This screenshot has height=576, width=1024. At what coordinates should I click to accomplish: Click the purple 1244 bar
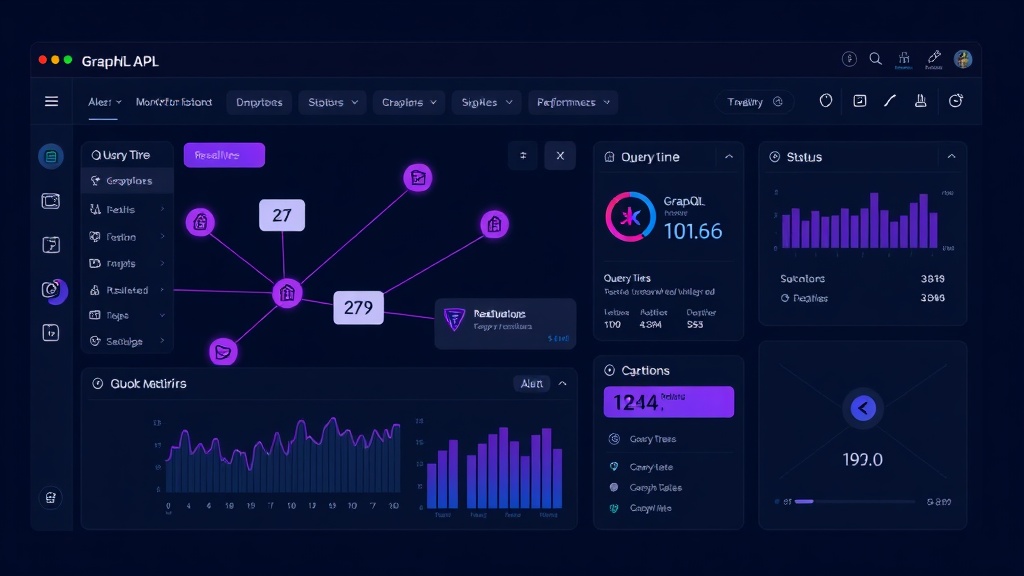(669, 402)
